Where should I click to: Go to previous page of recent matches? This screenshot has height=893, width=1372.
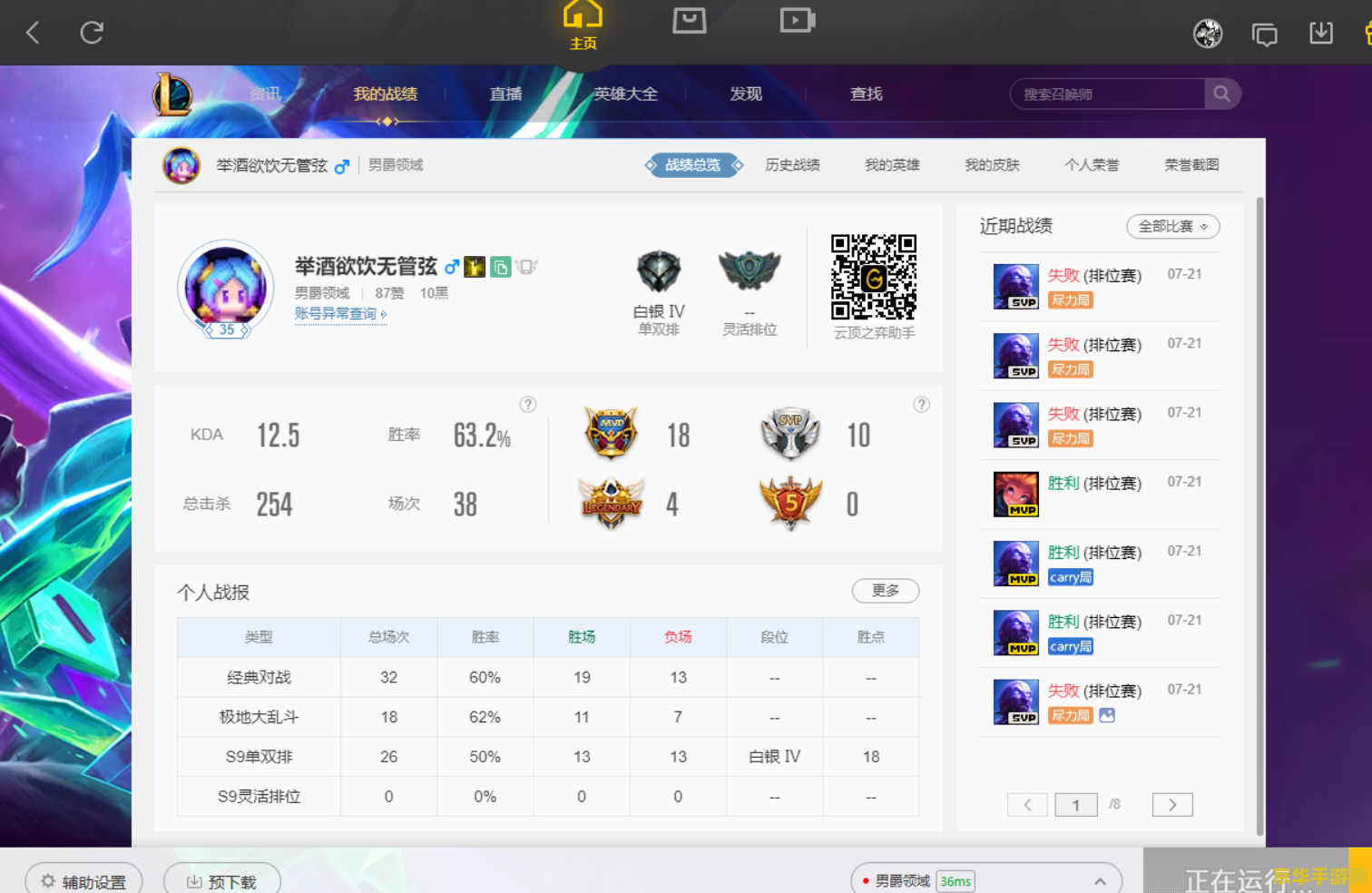[1027, 805]
